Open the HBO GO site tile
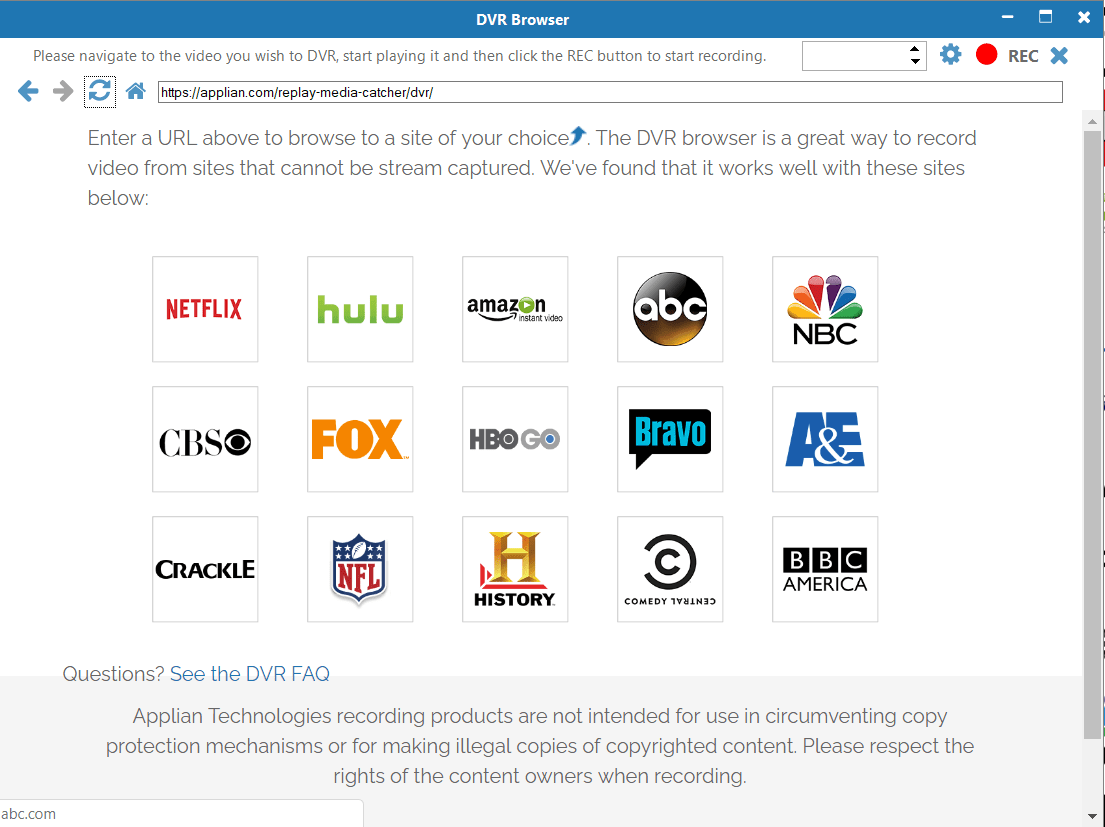This screenshot has height=827, width=1105. click(515, 439)
